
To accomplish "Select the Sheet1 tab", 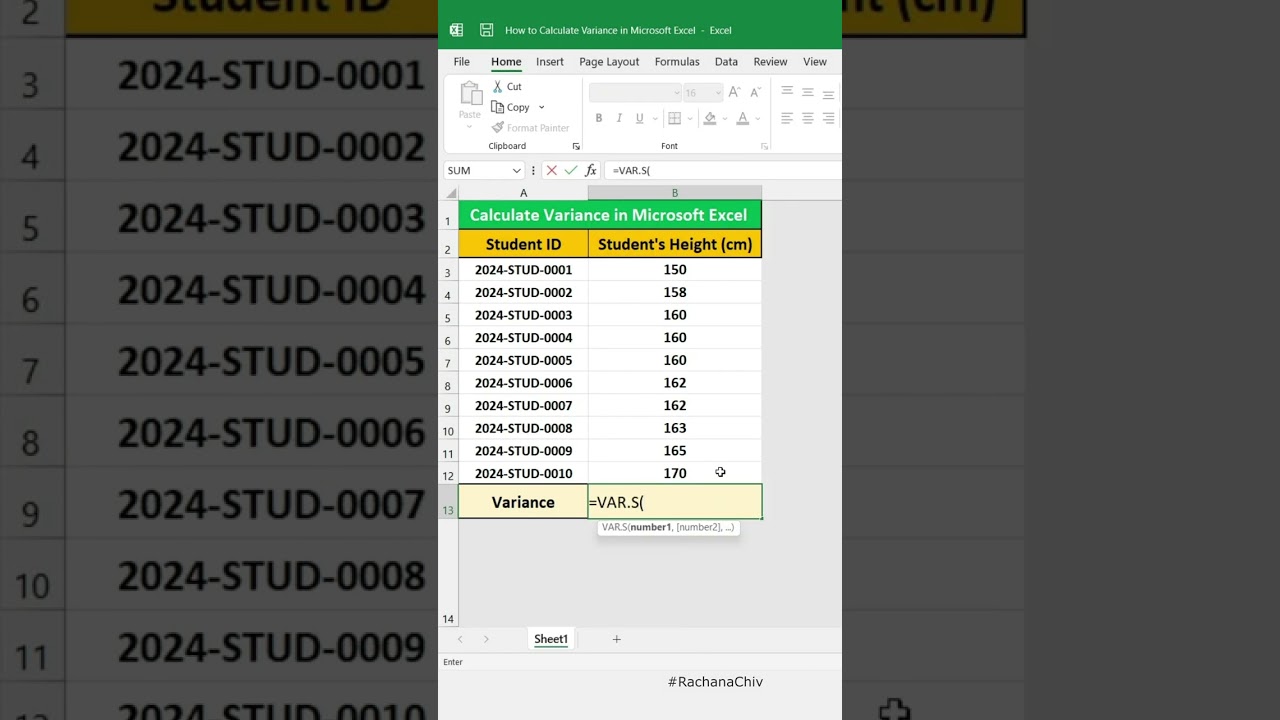I will point(551,639).
